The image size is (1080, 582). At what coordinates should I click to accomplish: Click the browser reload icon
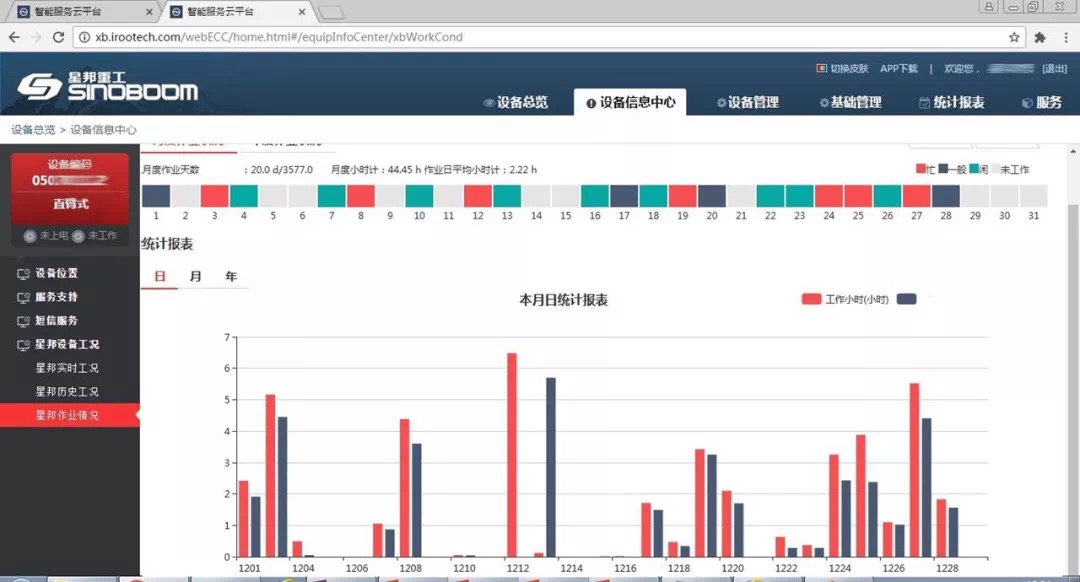pyautogui.click(x=58, y=37)
